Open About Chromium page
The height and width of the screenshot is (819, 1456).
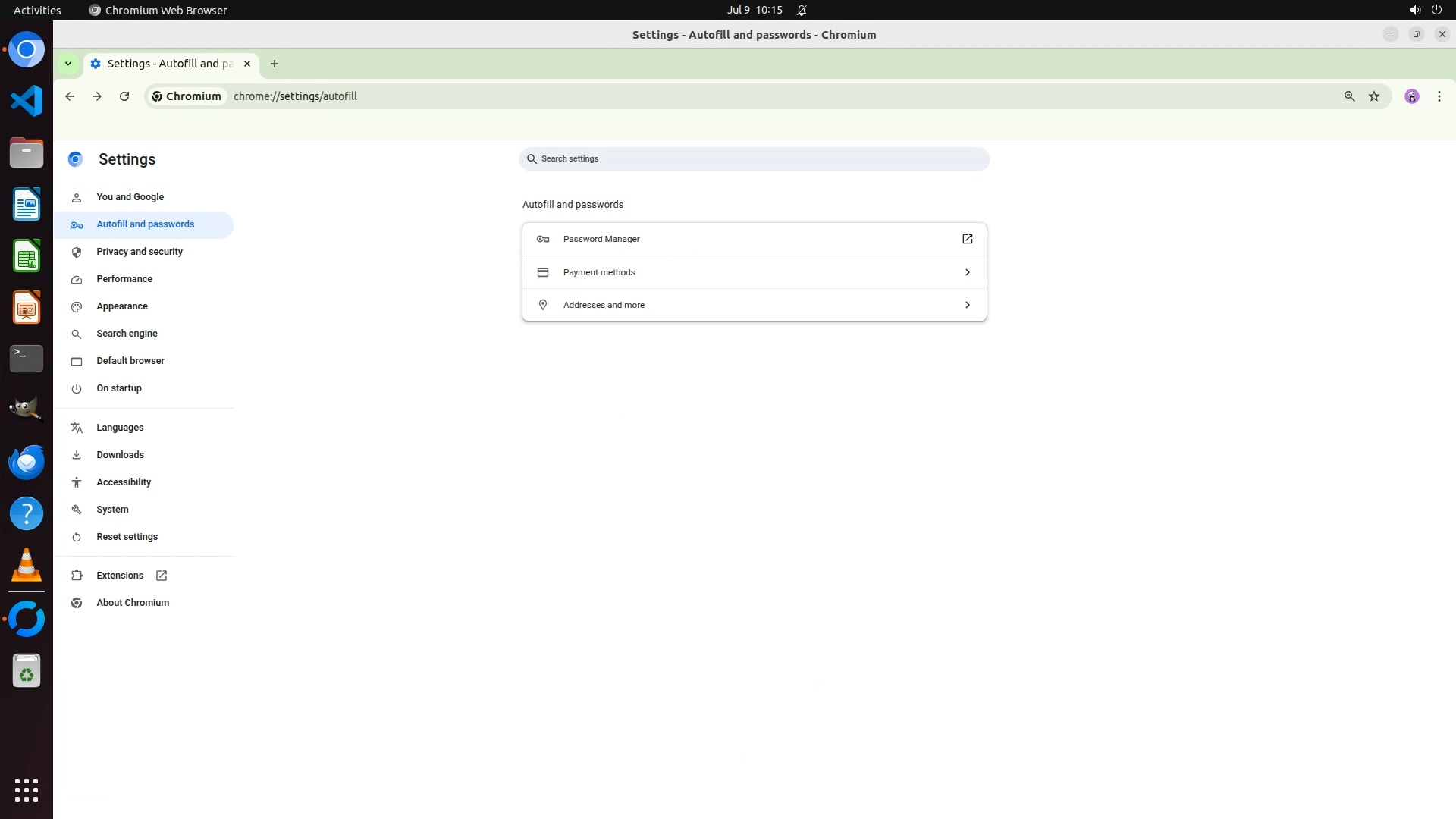pos(133,603)
